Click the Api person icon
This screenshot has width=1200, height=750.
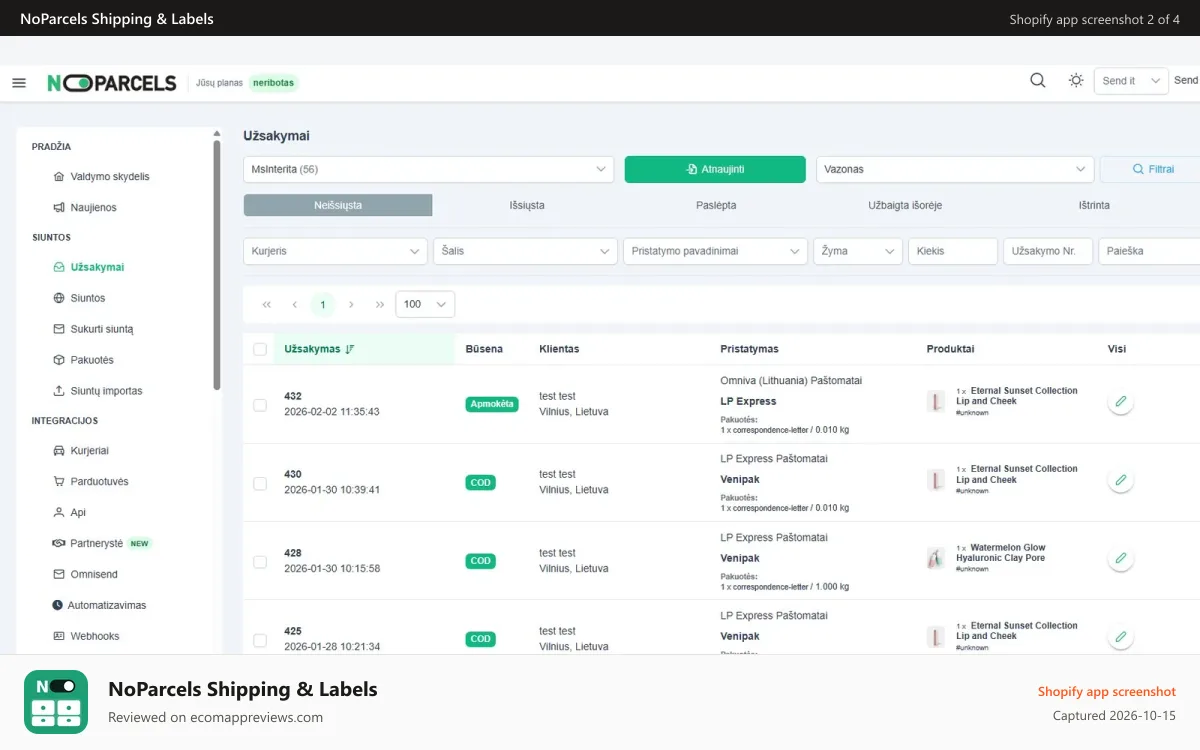[58, 513]
